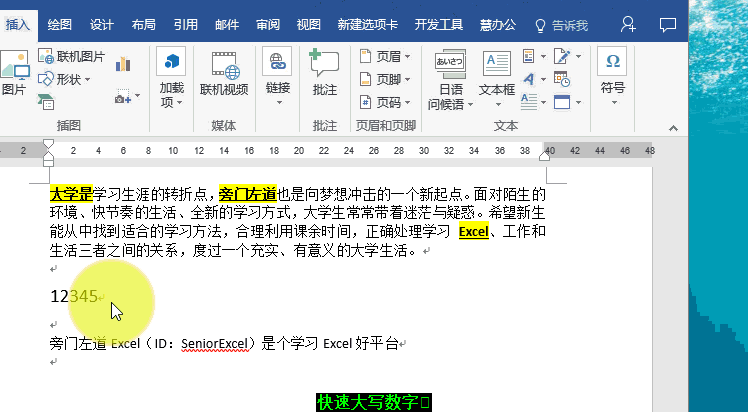Switch to the 绘图 tab
Screen dimensions: 748x412
click(60, 25)
